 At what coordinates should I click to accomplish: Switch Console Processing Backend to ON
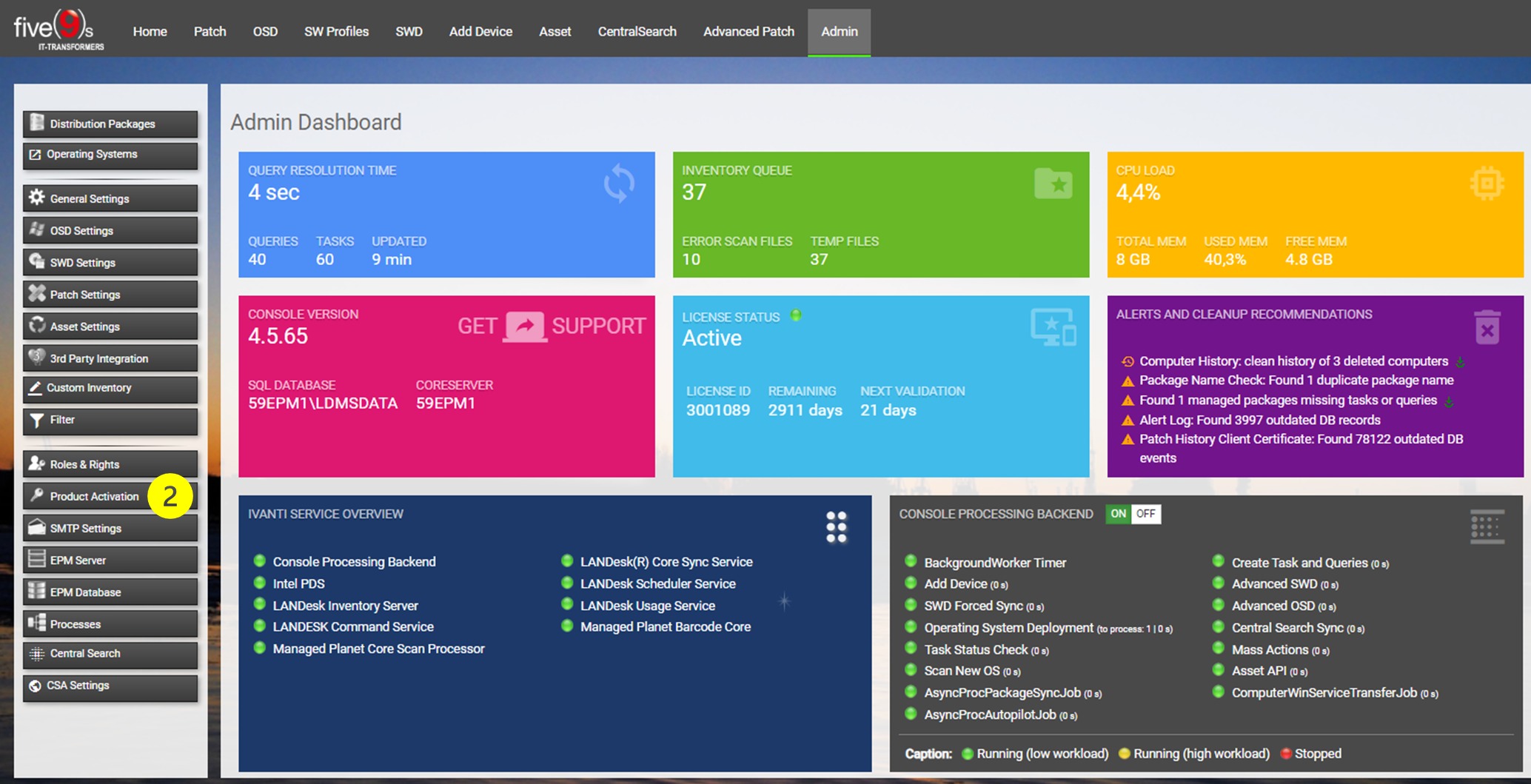pos(1118,514)
